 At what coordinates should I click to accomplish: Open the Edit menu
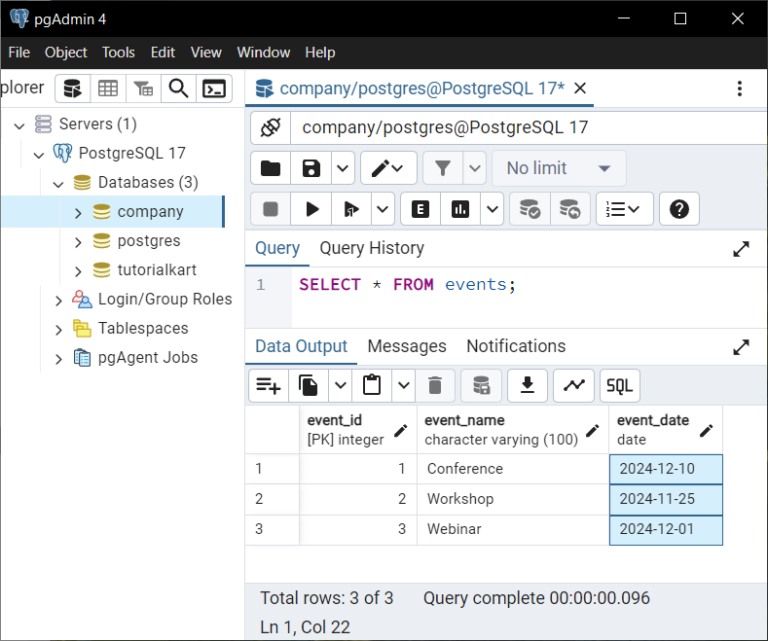tap(163, 52)
